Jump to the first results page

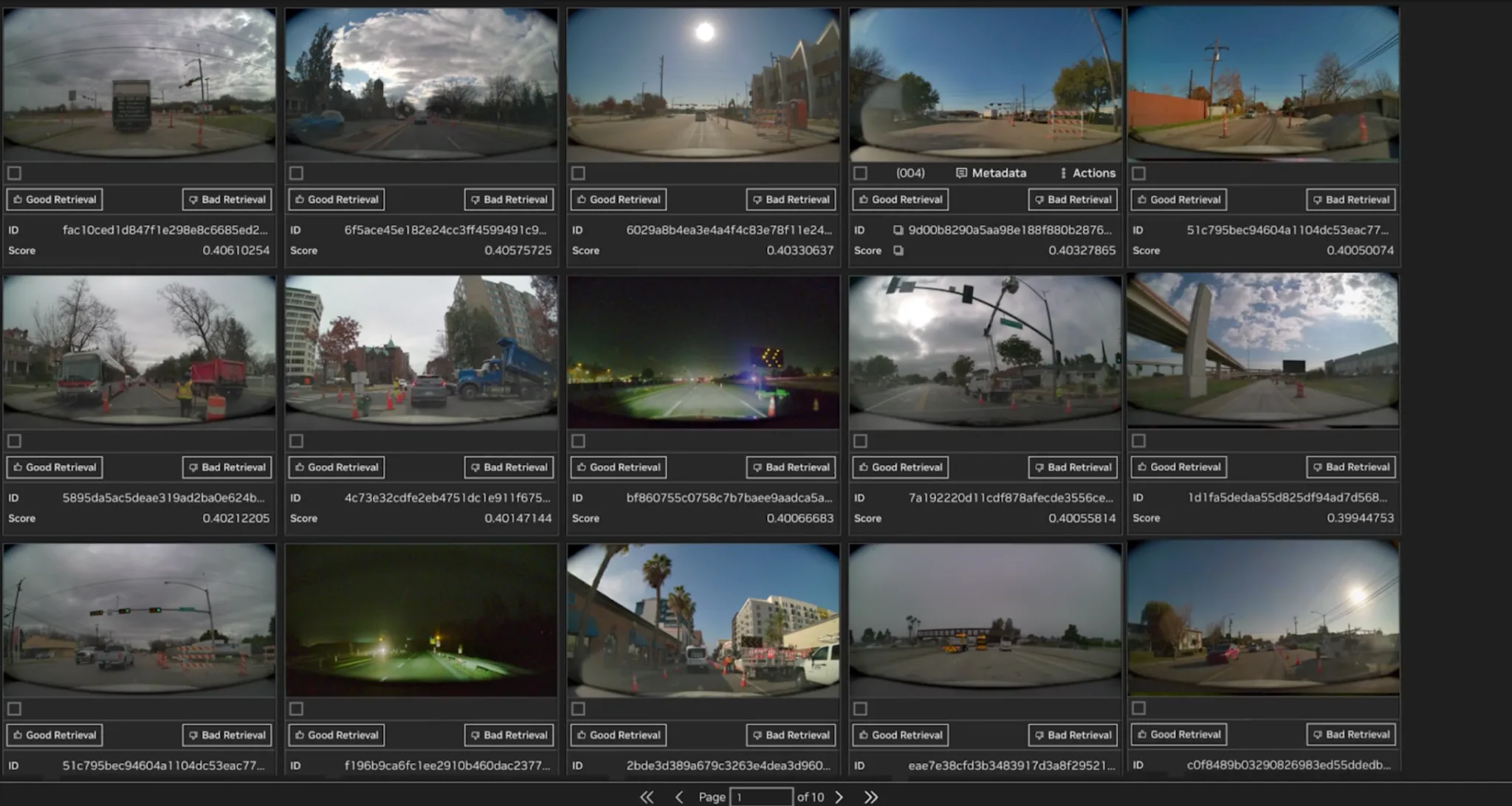[x=647, y=797]
